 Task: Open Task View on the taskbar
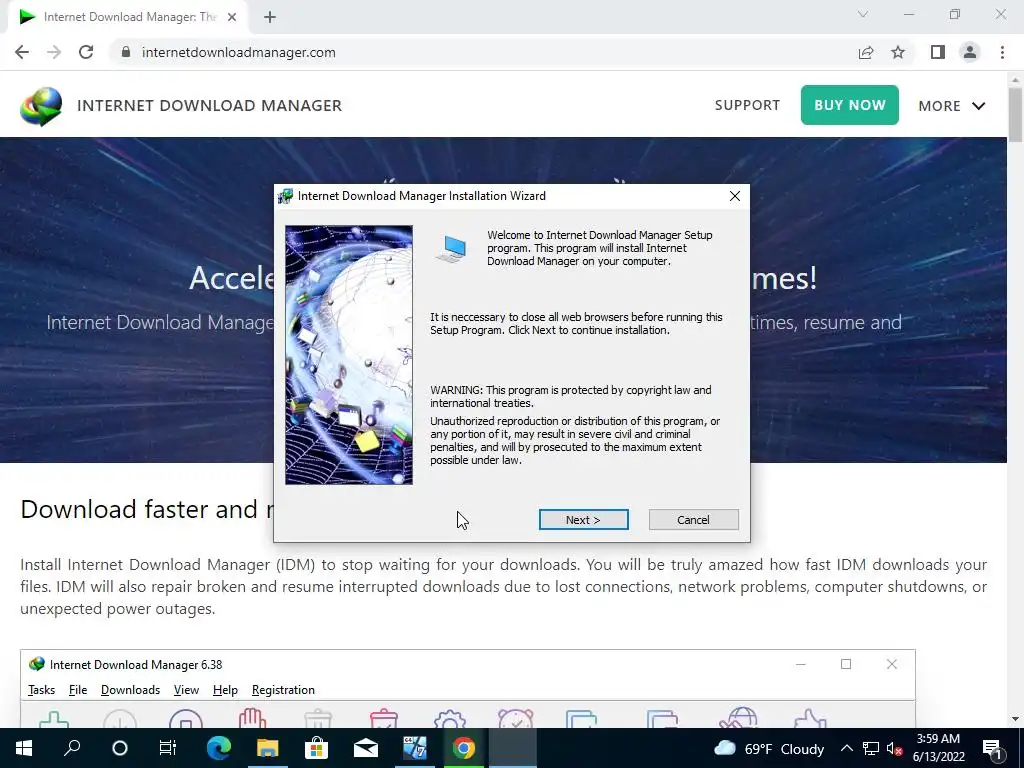coord(168,748)
